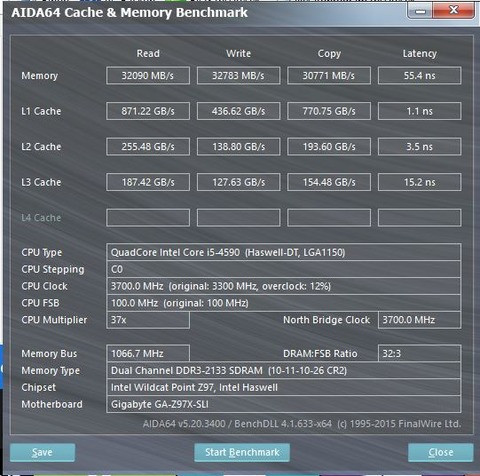Screen dimensions: 480x476
Task: Click the empty L4 Cache Read field
Action: 148,218
